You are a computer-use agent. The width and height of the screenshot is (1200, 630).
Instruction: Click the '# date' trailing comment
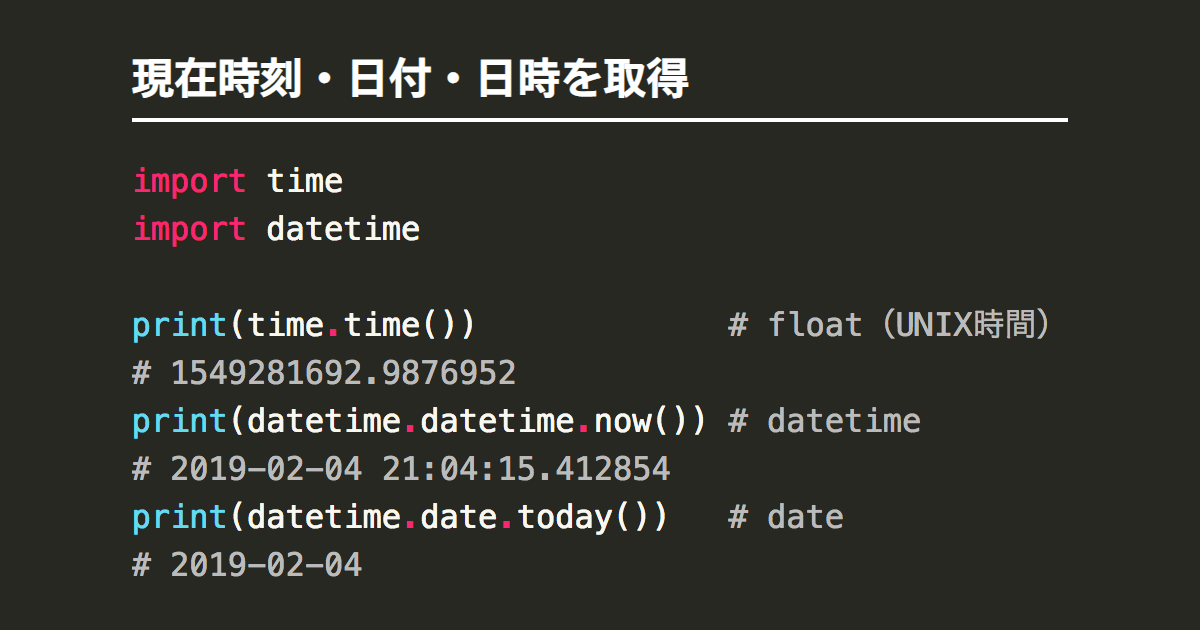[786, 517]
